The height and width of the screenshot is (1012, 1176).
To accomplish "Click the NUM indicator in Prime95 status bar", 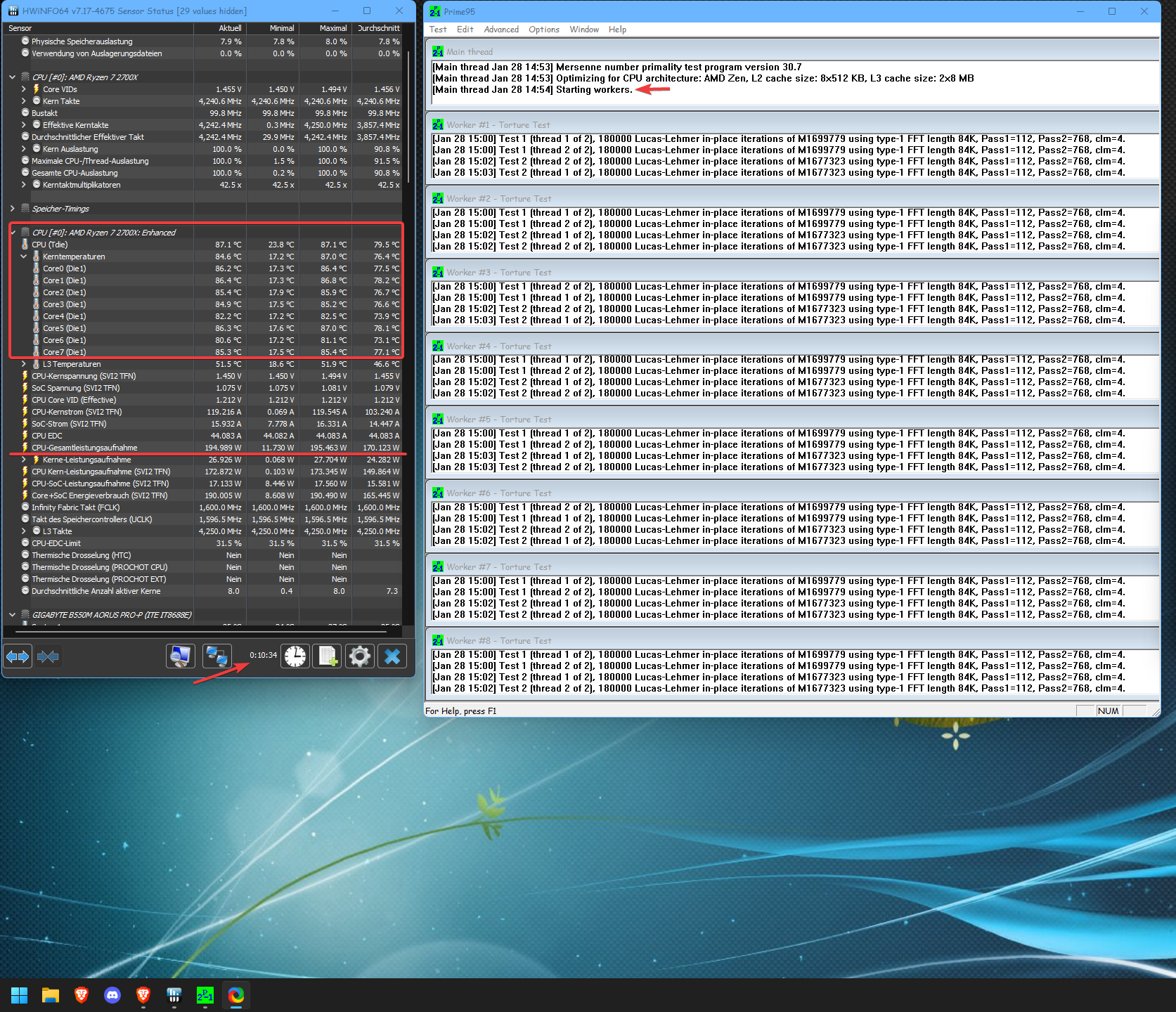I will [1108, 711].
